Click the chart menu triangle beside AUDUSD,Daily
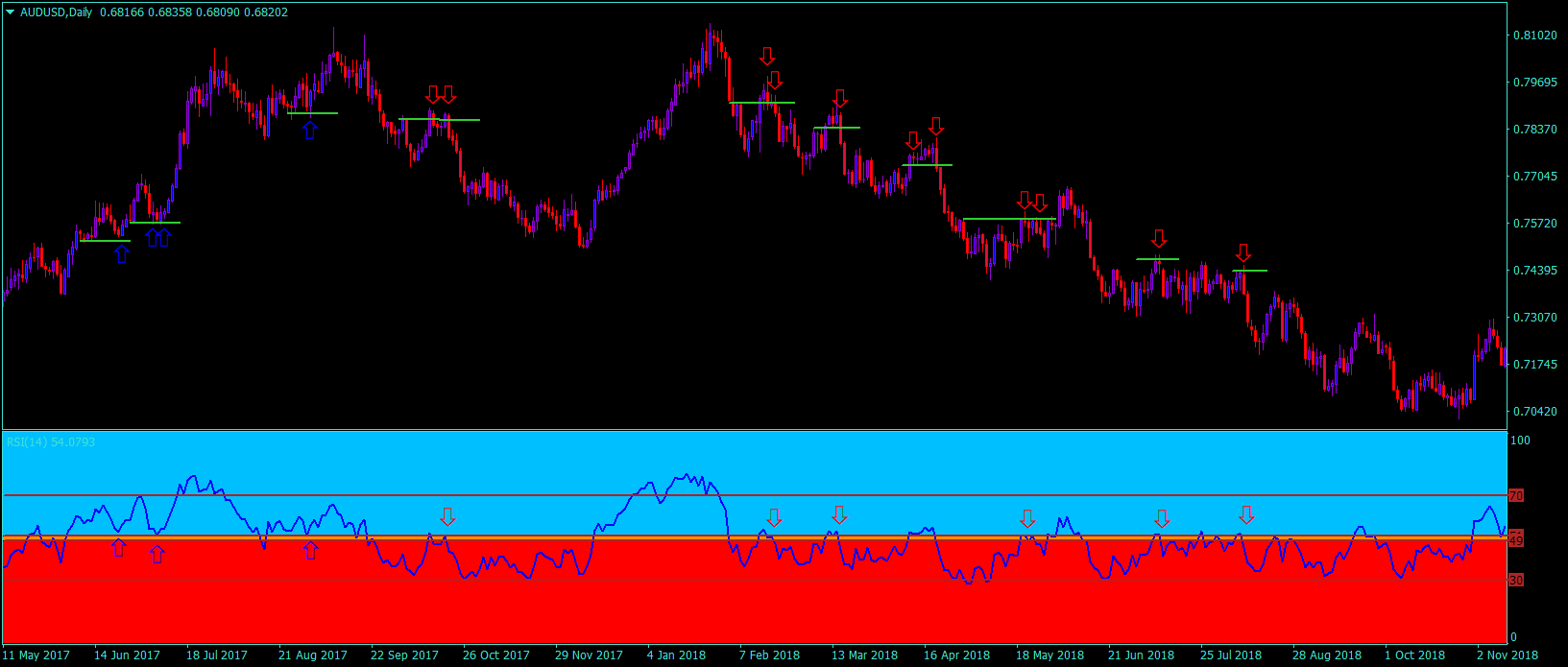Viewport: 1568px width, 667px height. click(11, 12)
